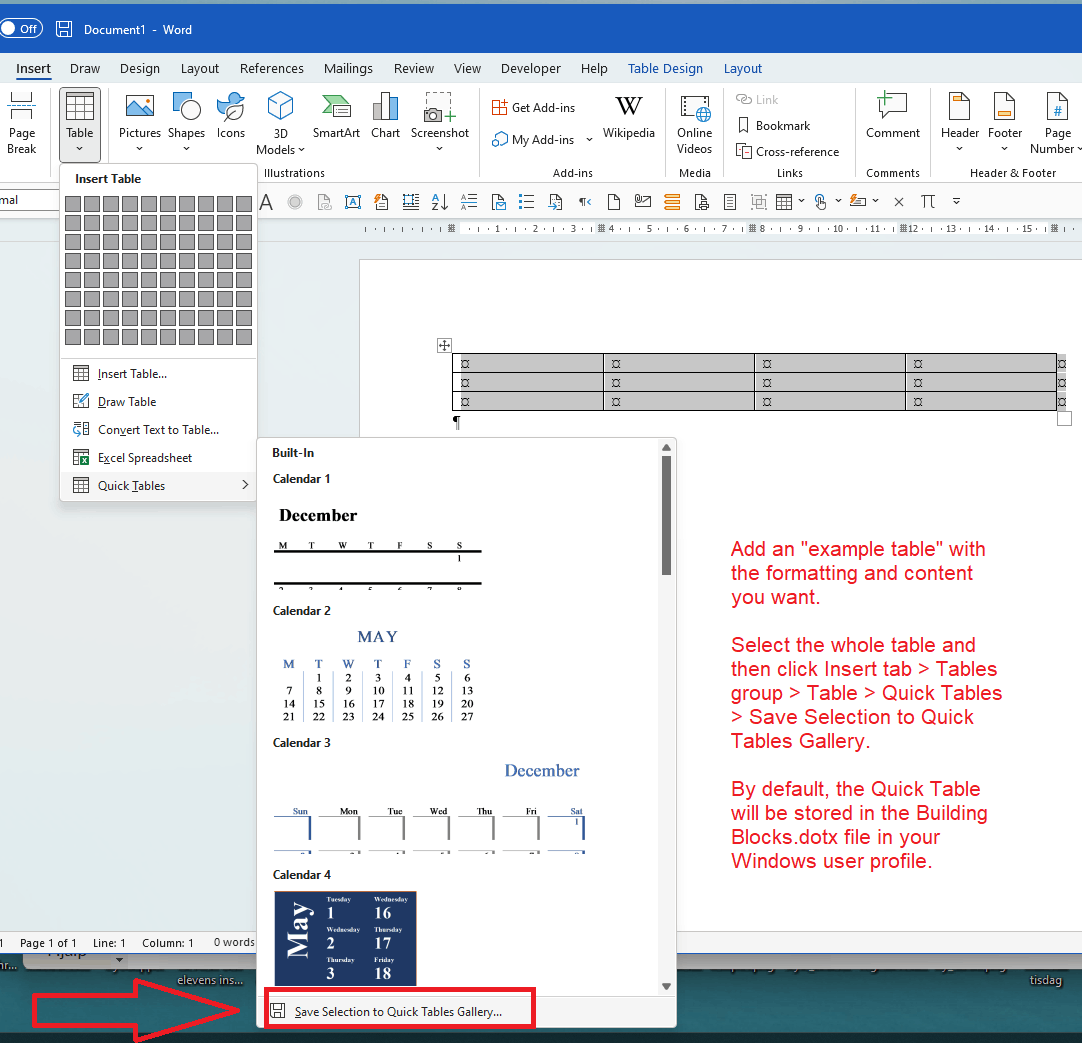1082x1043 pixels.
Task: Expand the table icon dropdown in quick toolbar
Action: [801, 201]
